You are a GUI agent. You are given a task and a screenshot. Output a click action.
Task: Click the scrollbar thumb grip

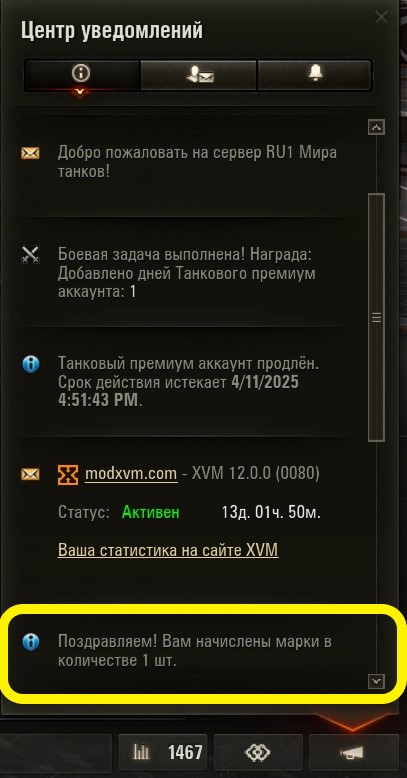click(377, 318)
